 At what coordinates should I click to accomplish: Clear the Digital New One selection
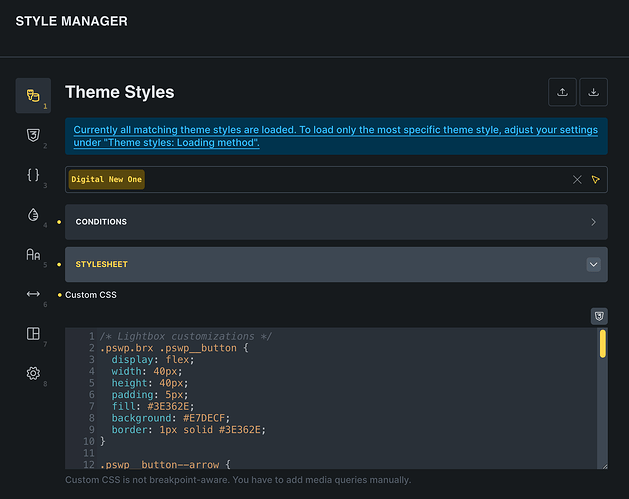pyautogui.click(x=577, y=179)
